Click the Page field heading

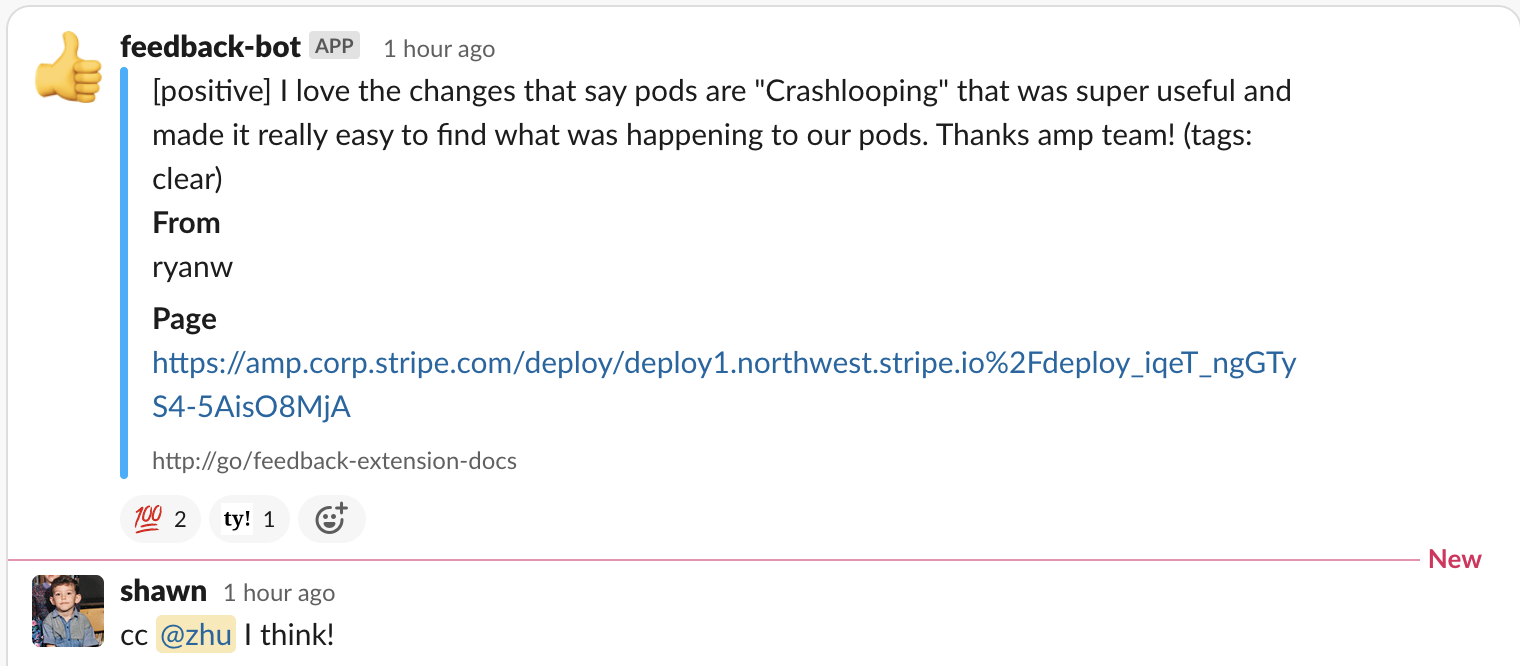click(x=184, y=319)
